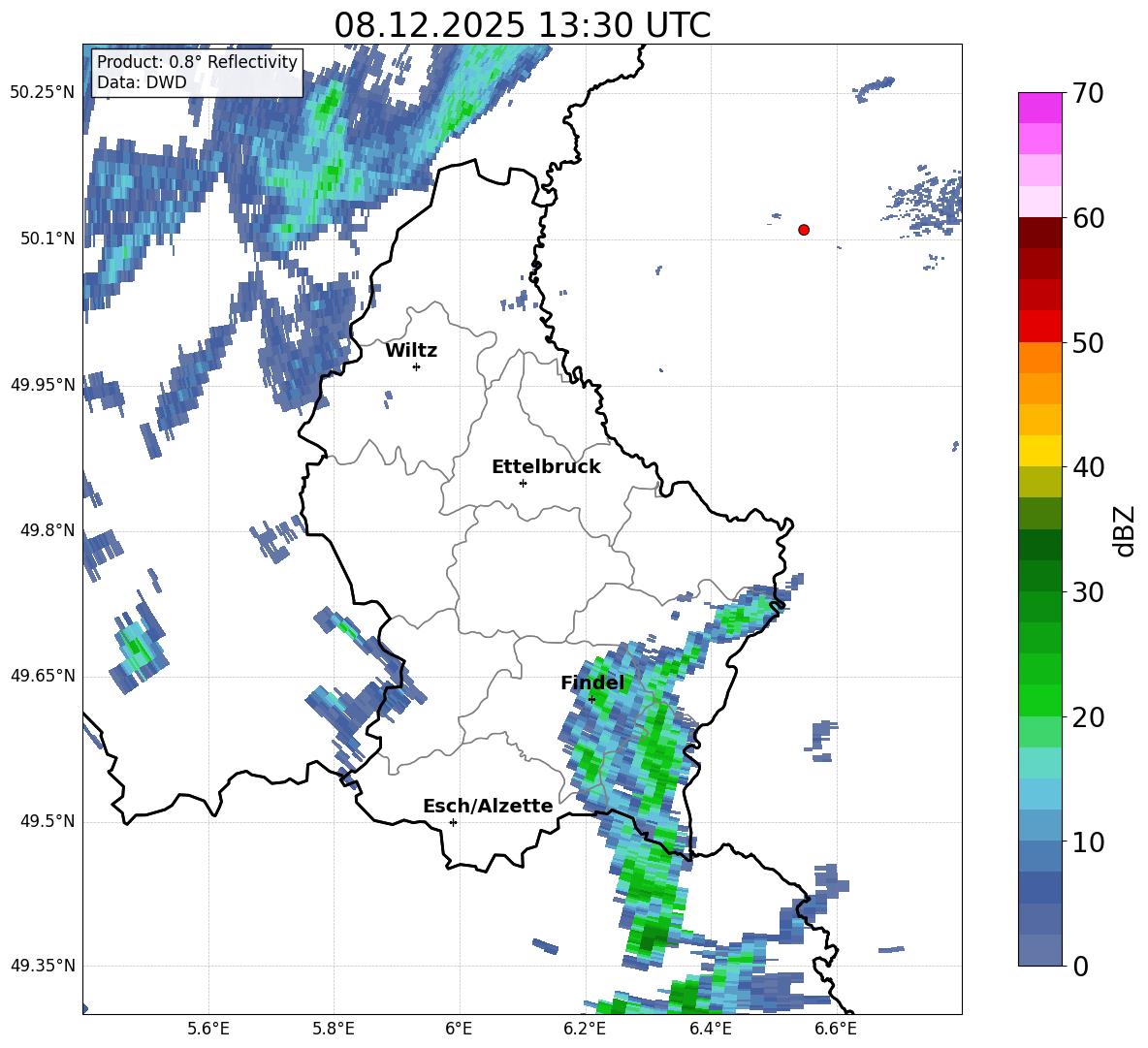Click the Esch/Alzette city label
Image resolution: width=1148 pixels, height=1048 pixels.
pos(488,806)
